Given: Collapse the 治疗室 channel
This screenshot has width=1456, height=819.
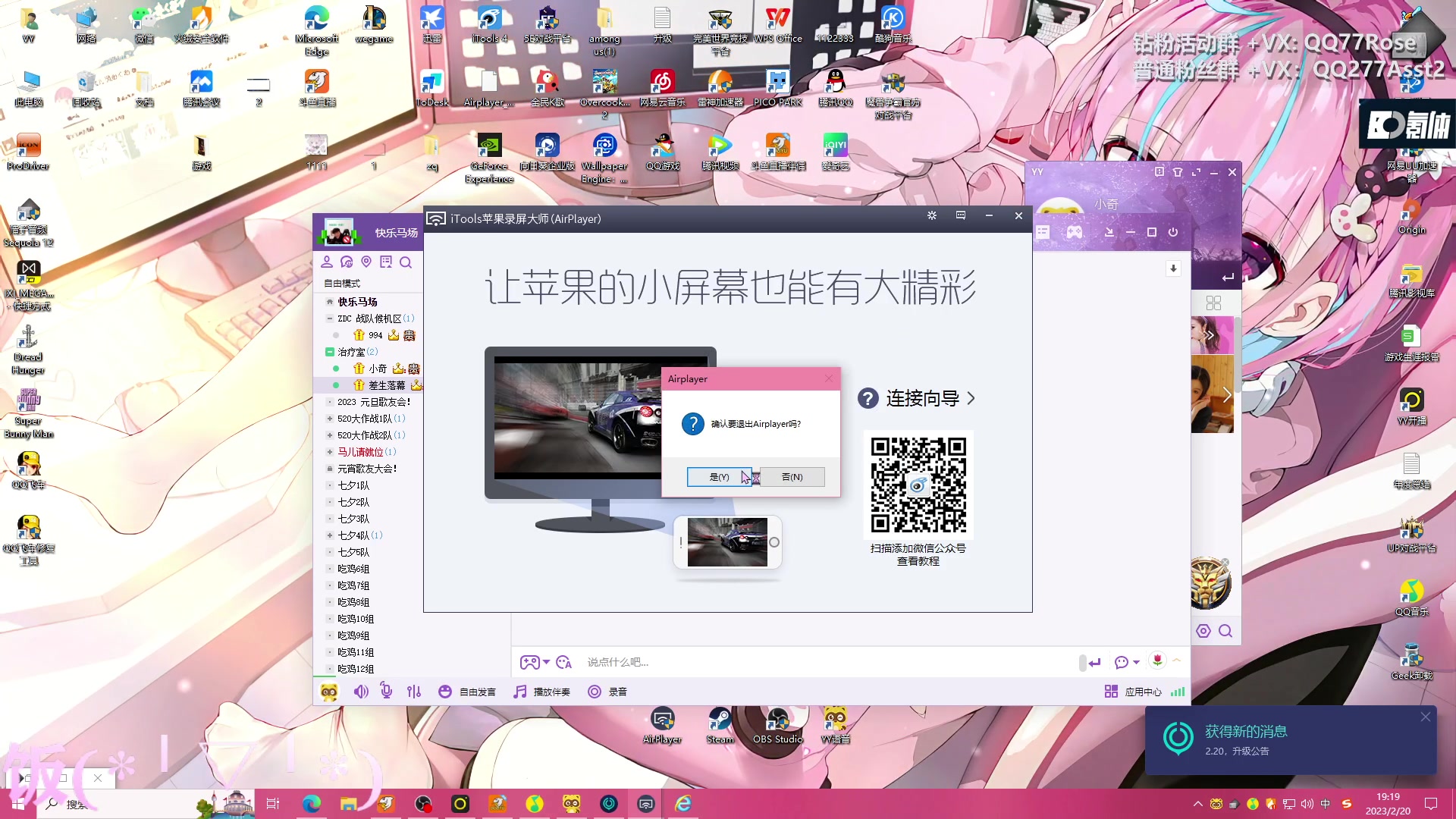Looking at the screenshot, I should (330, 352).
